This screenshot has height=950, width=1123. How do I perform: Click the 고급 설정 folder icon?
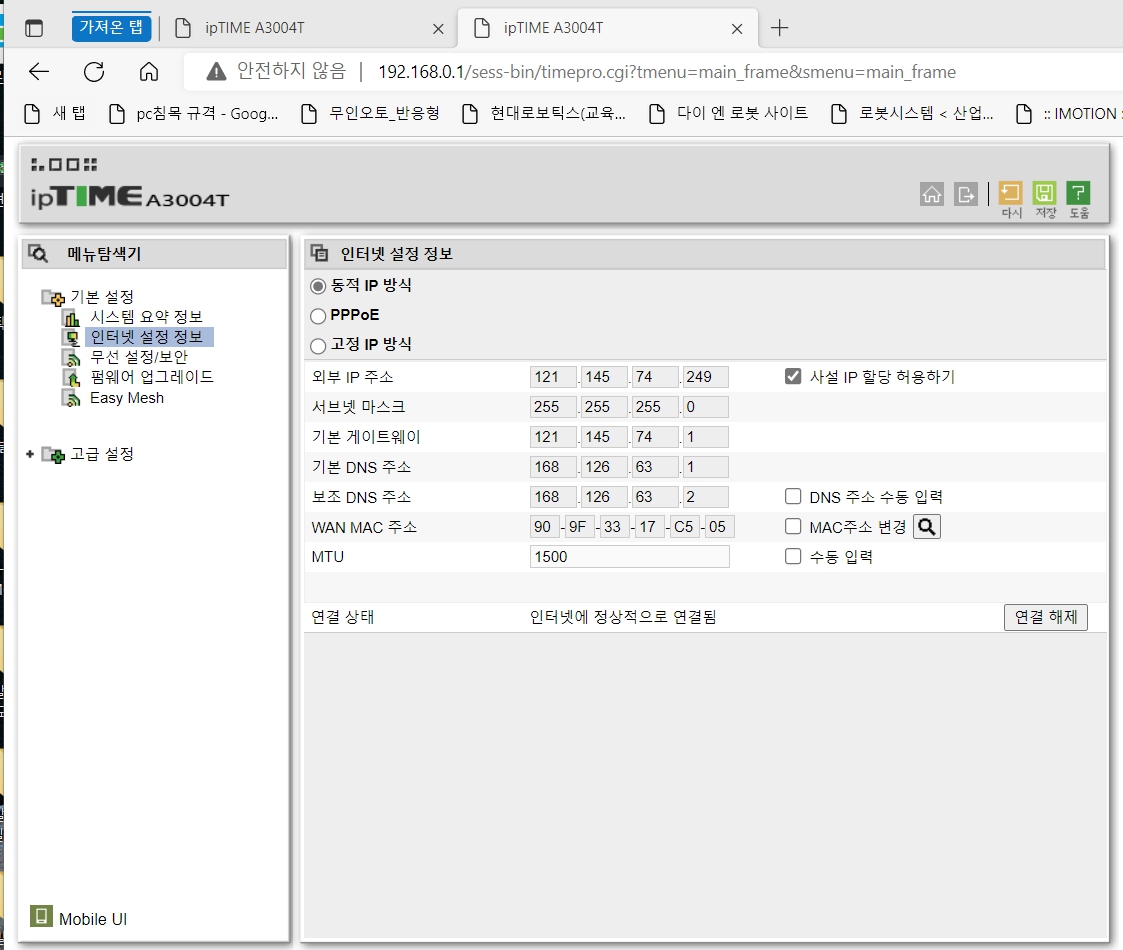(x=53, y=454)
